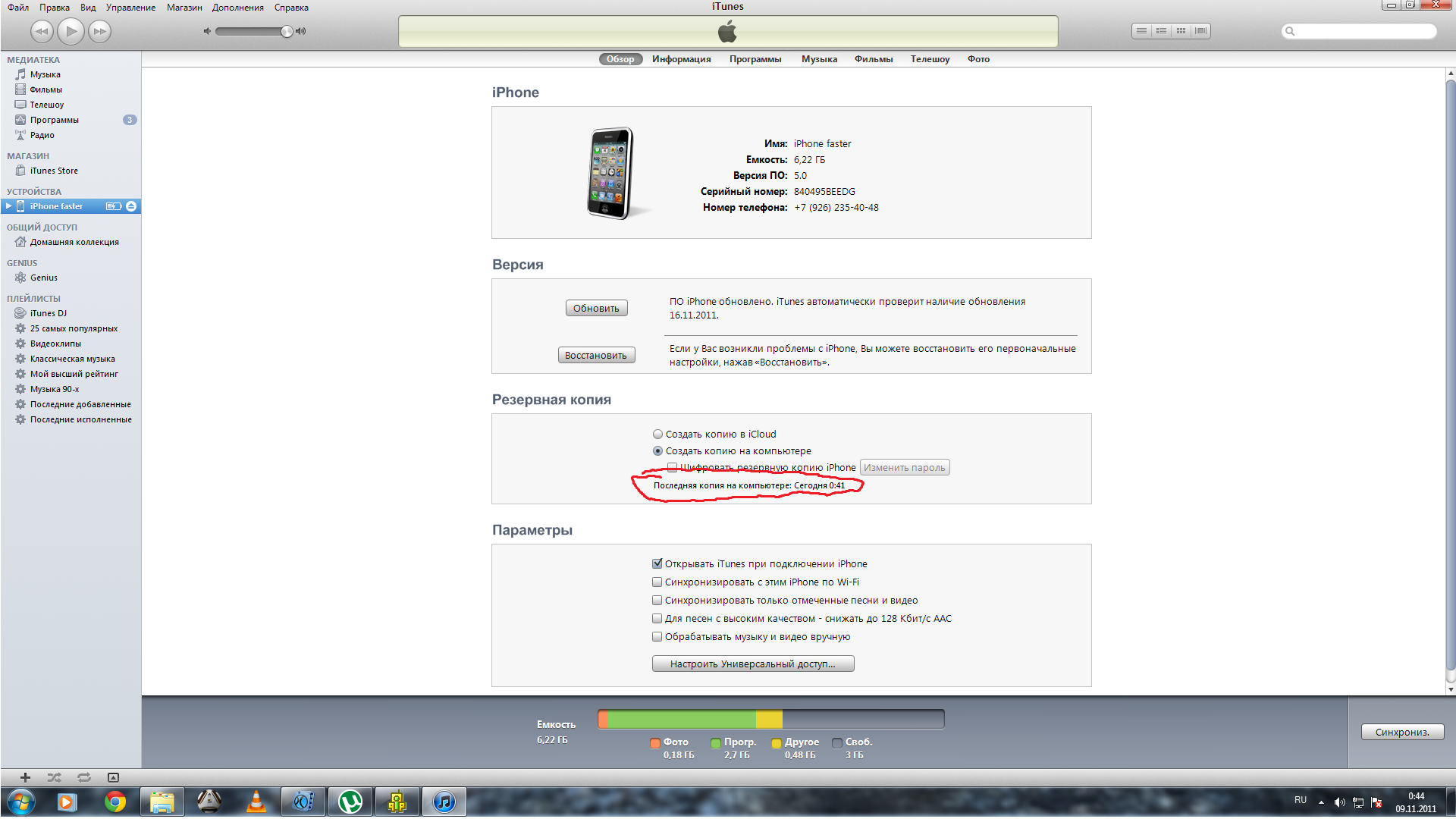This screenshot has width=1456, height=819.
Task: Switch to the device Музыка tab
Action: coord(819,59)
